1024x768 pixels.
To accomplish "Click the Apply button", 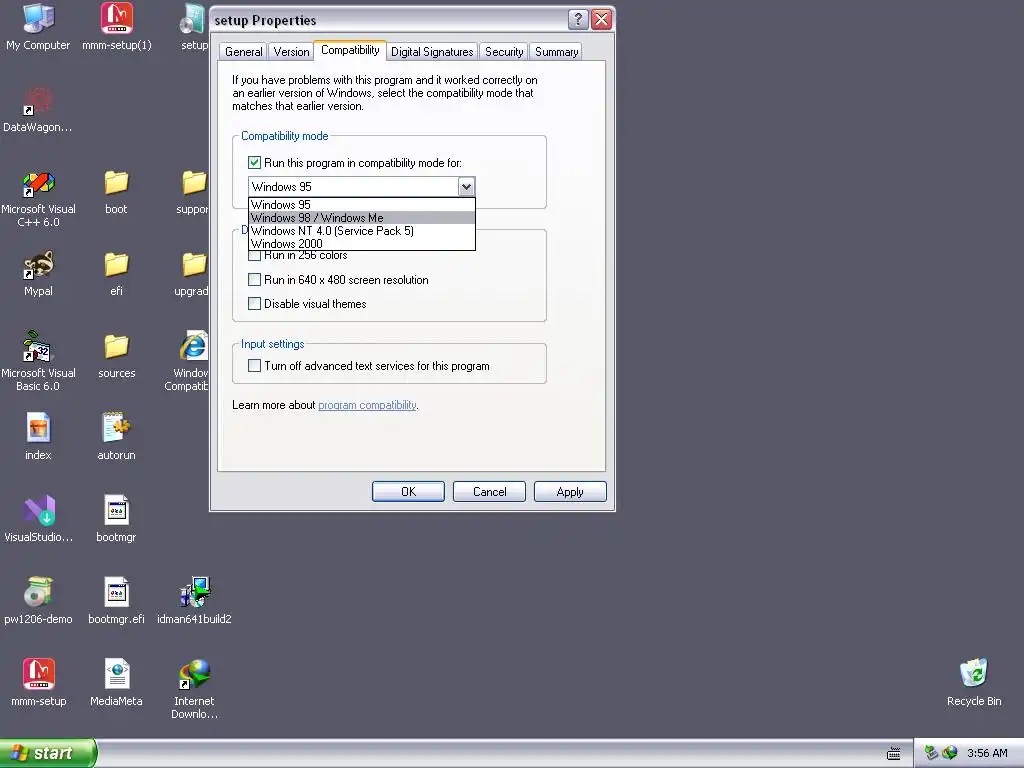I will pyautogui.click(x=570, y=492).
